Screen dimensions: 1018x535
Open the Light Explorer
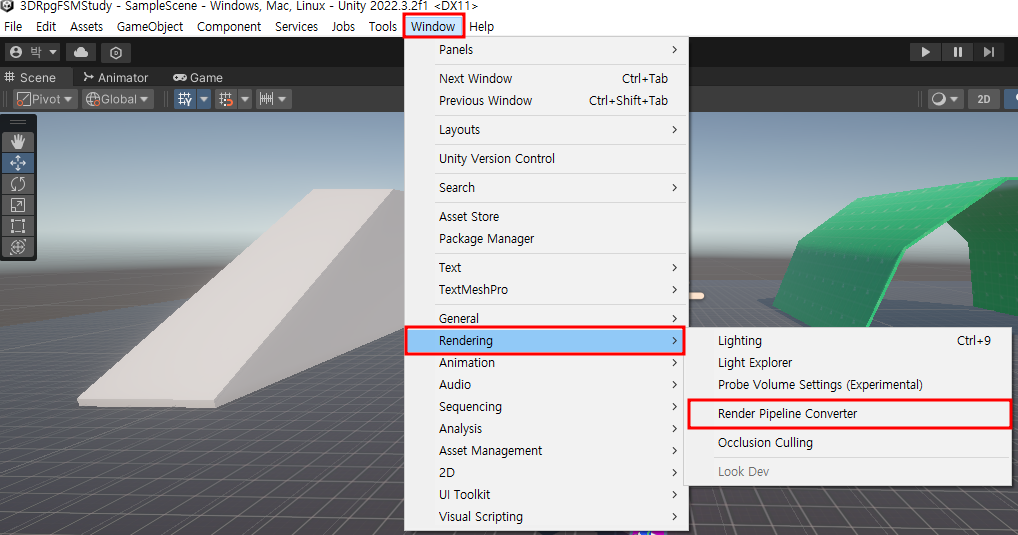point(849,363)
